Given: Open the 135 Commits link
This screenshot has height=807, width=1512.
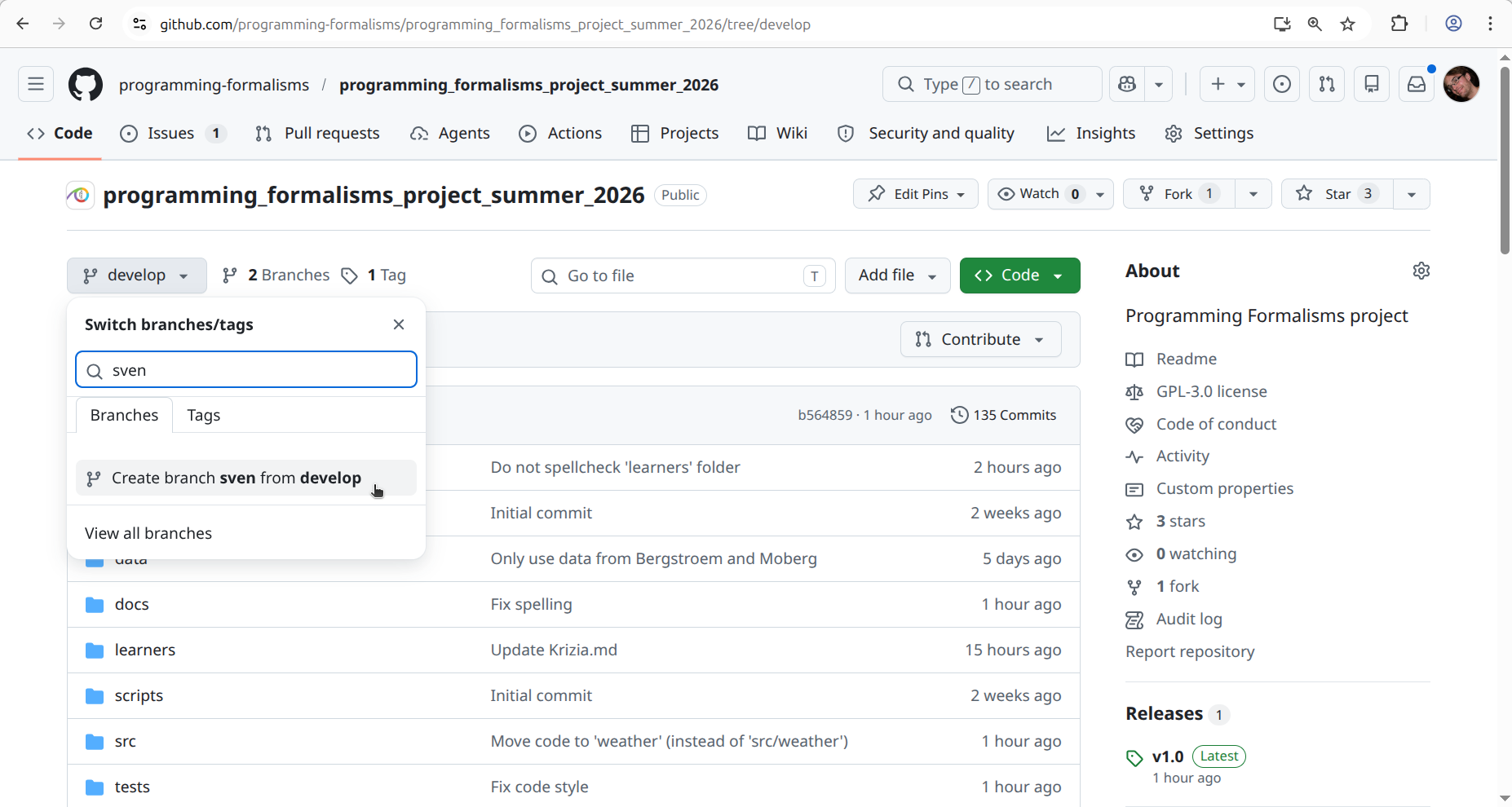Looking at the screenshot, I should click(1004, 415).
